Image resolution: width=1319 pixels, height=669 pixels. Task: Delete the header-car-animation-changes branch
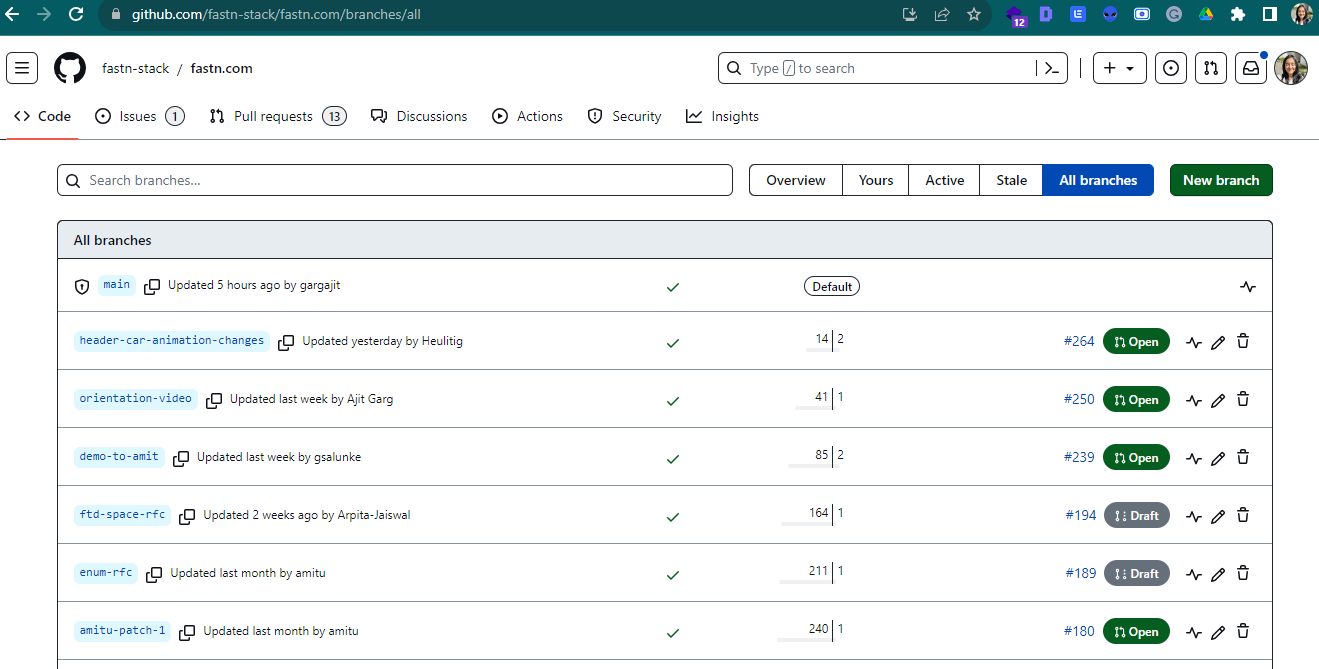coord(1243,342)
